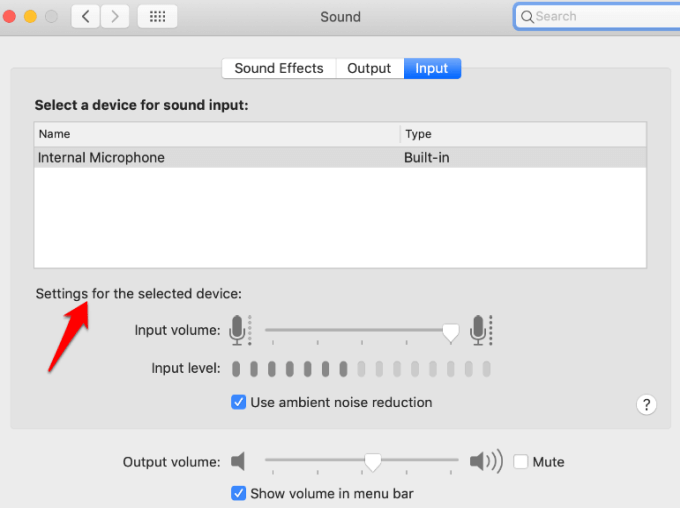Switch to the Output tab
The width and height of the screenshot is (680, 508).
(x=369, y=68)
